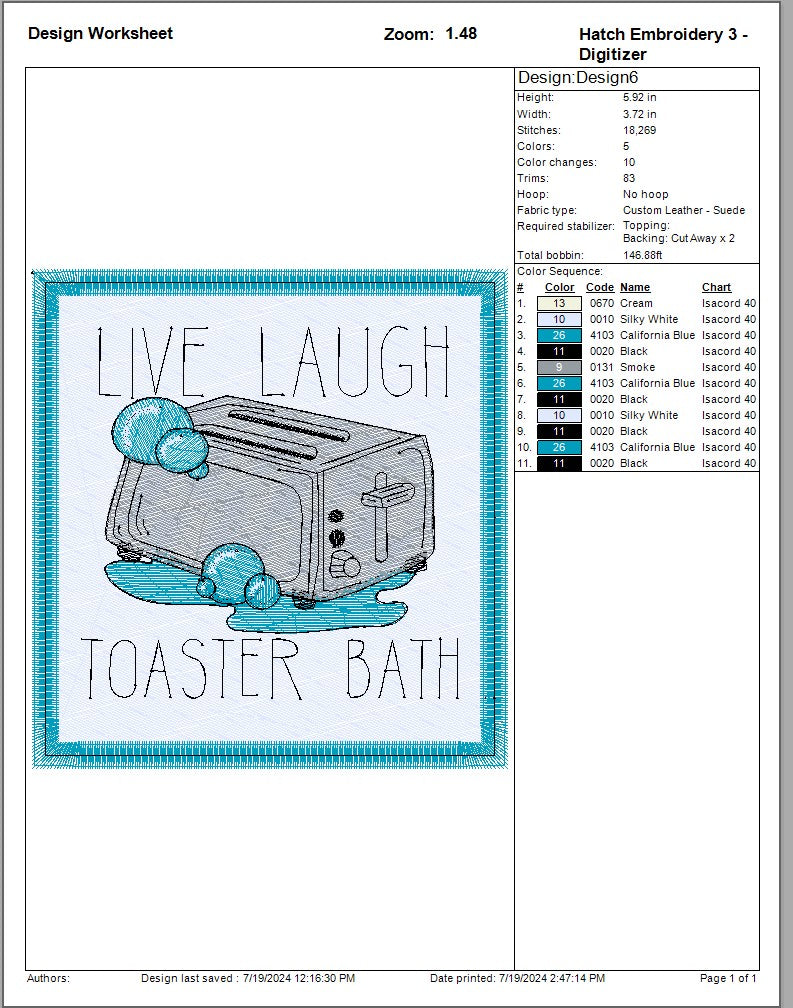Click the Code column header
The width and height of the screenshot is (793, 1008).
(599, 287)
